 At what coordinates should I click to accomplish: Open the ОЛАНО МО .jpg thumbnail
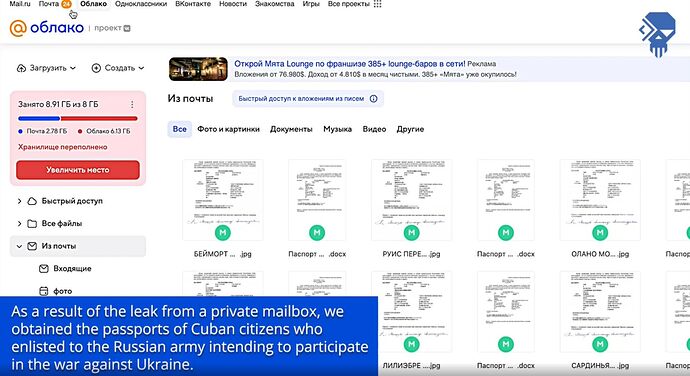point(600,200)
